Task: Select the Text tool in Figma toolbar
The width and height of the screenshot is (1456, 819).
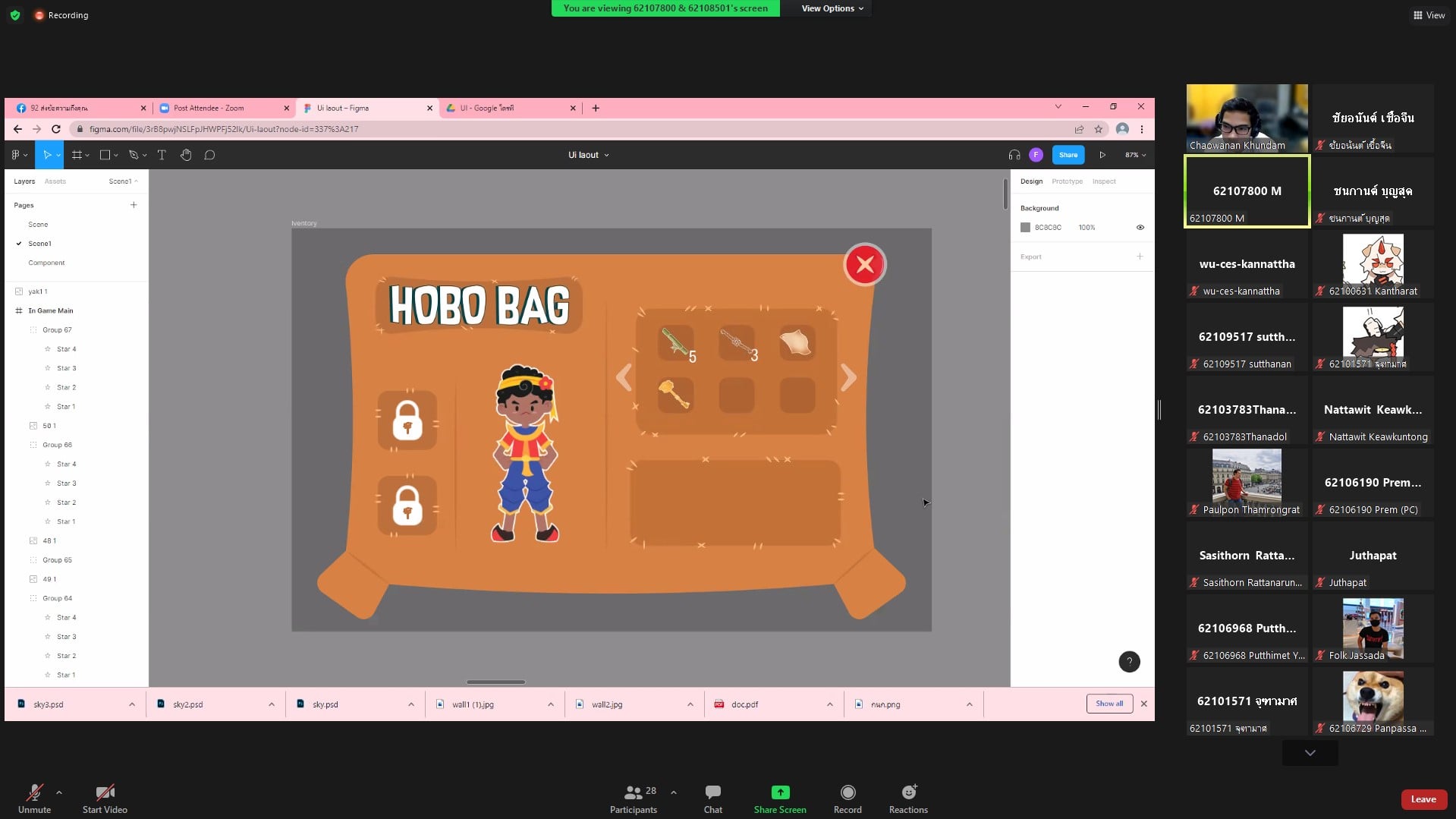Action: coord(162,155)
